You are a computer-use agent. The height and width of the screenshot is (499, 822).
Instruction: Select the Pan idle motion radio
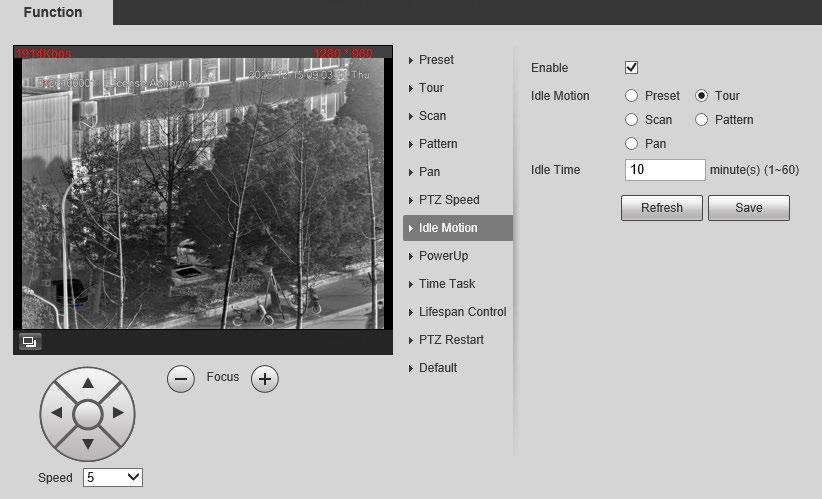(631, 144)
